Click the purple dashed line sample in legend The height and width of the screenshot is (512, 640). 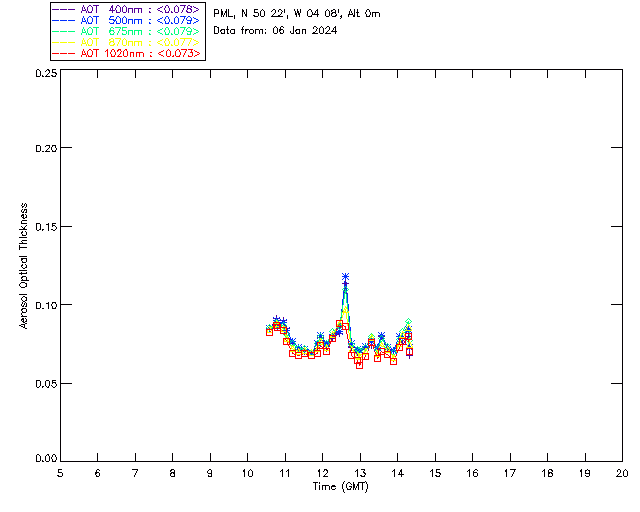point(64,9)
